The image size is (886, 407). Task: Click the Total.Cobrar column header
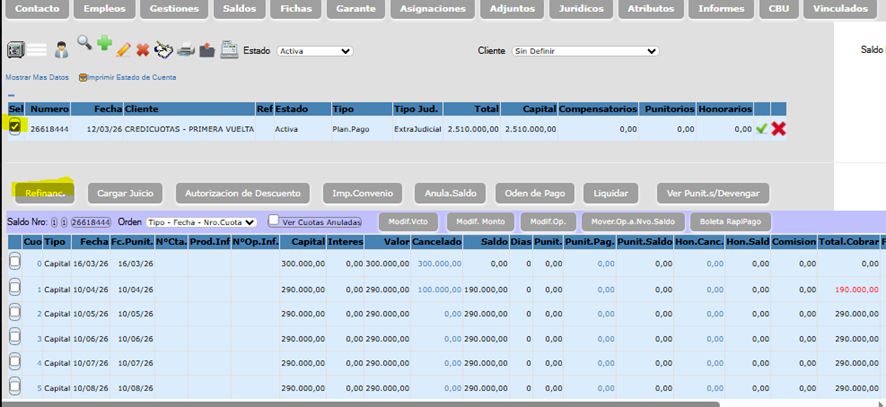tap(848, 242)
